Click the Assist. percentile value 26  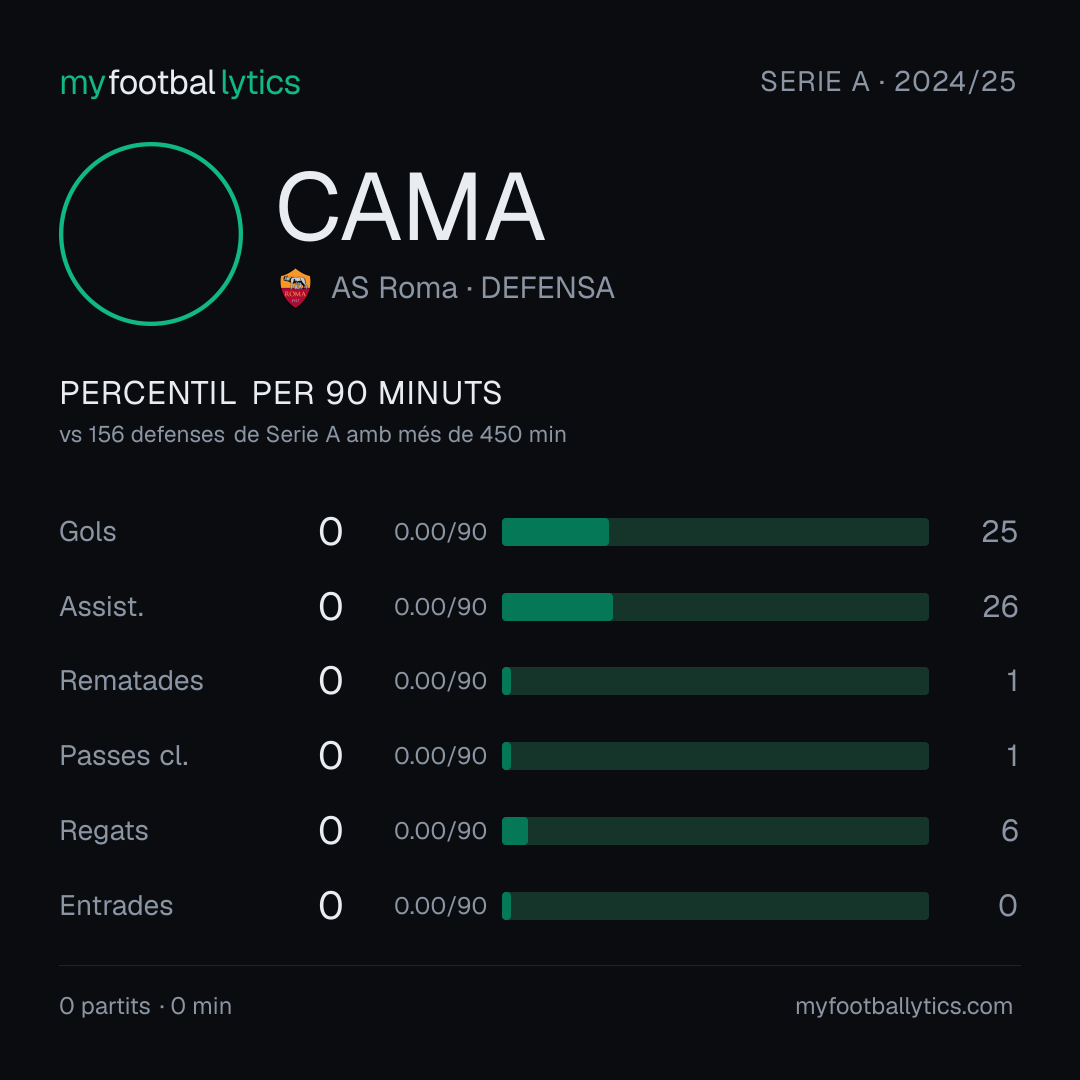[x=999, y=607]
